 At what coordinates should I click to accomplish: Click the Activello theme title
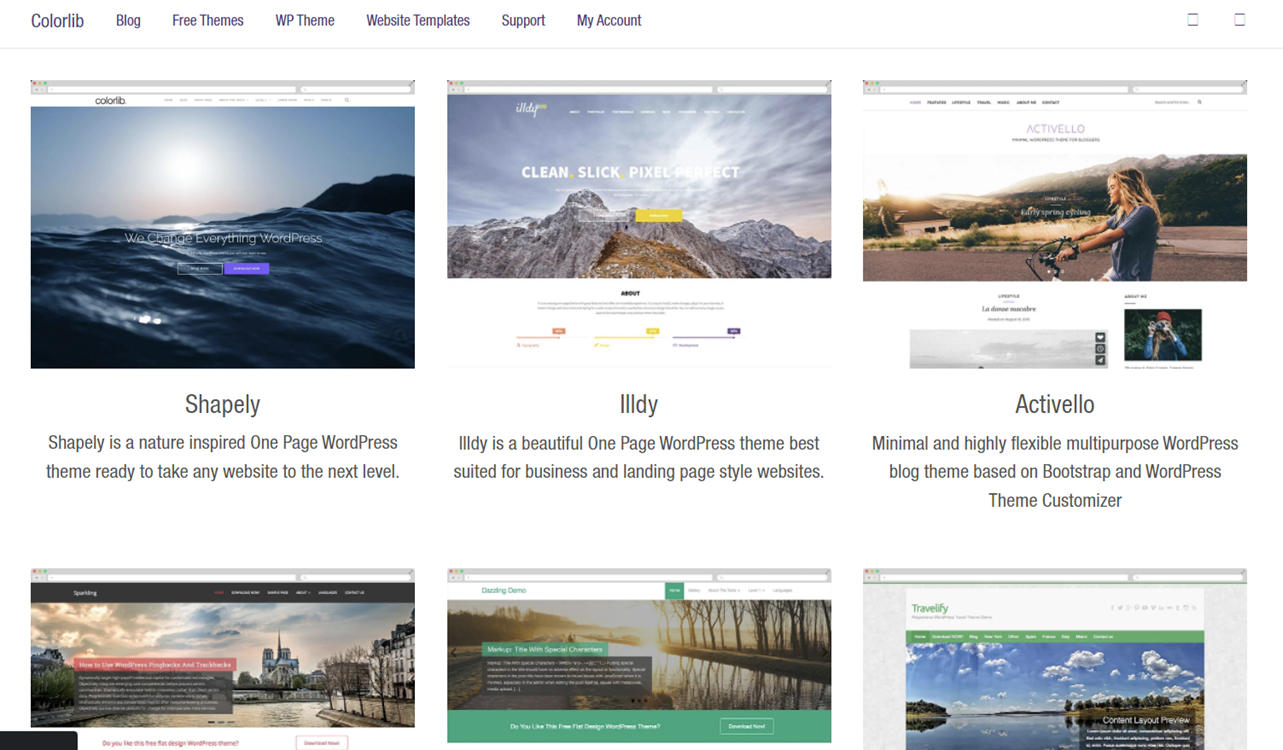click(x=1055, y=404)
